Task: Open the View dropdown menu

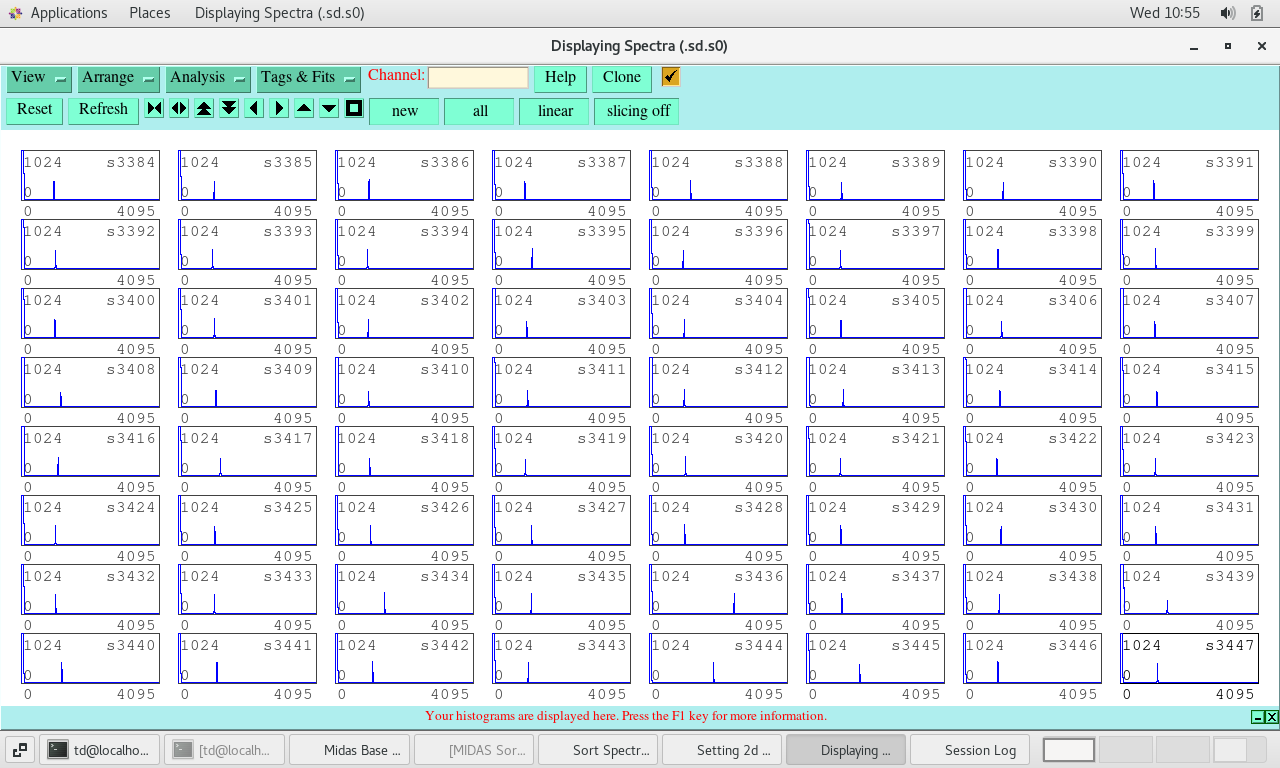Action: point(38,78)
